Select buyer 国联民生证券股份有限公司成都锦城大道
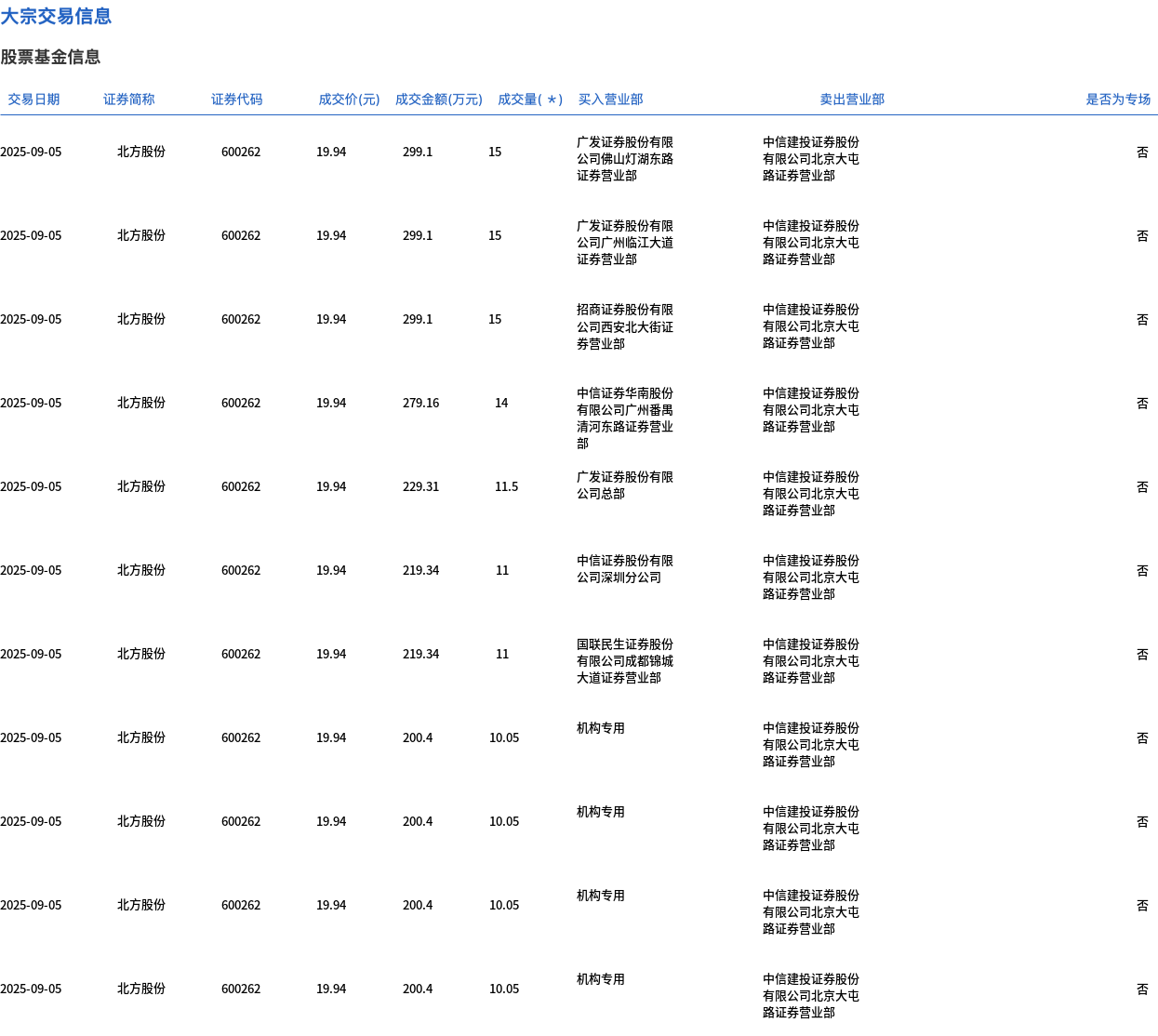1158x1036 pixels. (625, 661)
